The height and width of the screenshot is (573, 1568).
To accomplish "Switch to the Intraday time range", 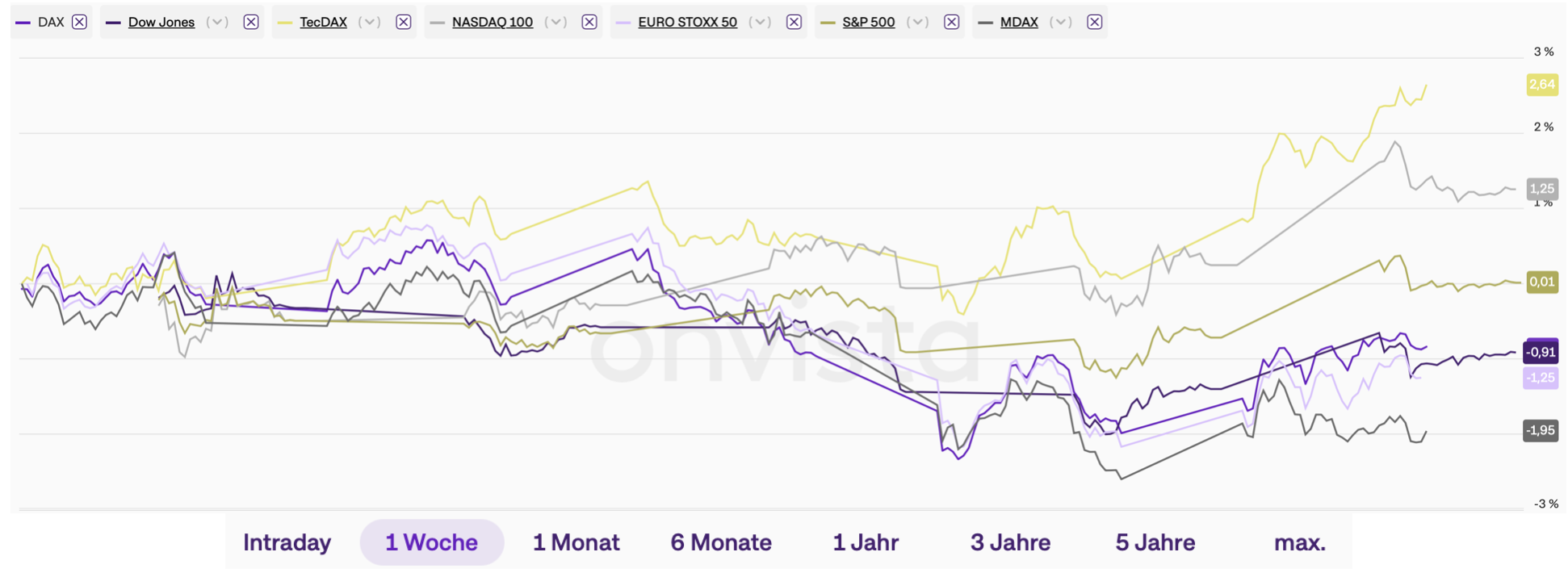I will pos(287,542).
